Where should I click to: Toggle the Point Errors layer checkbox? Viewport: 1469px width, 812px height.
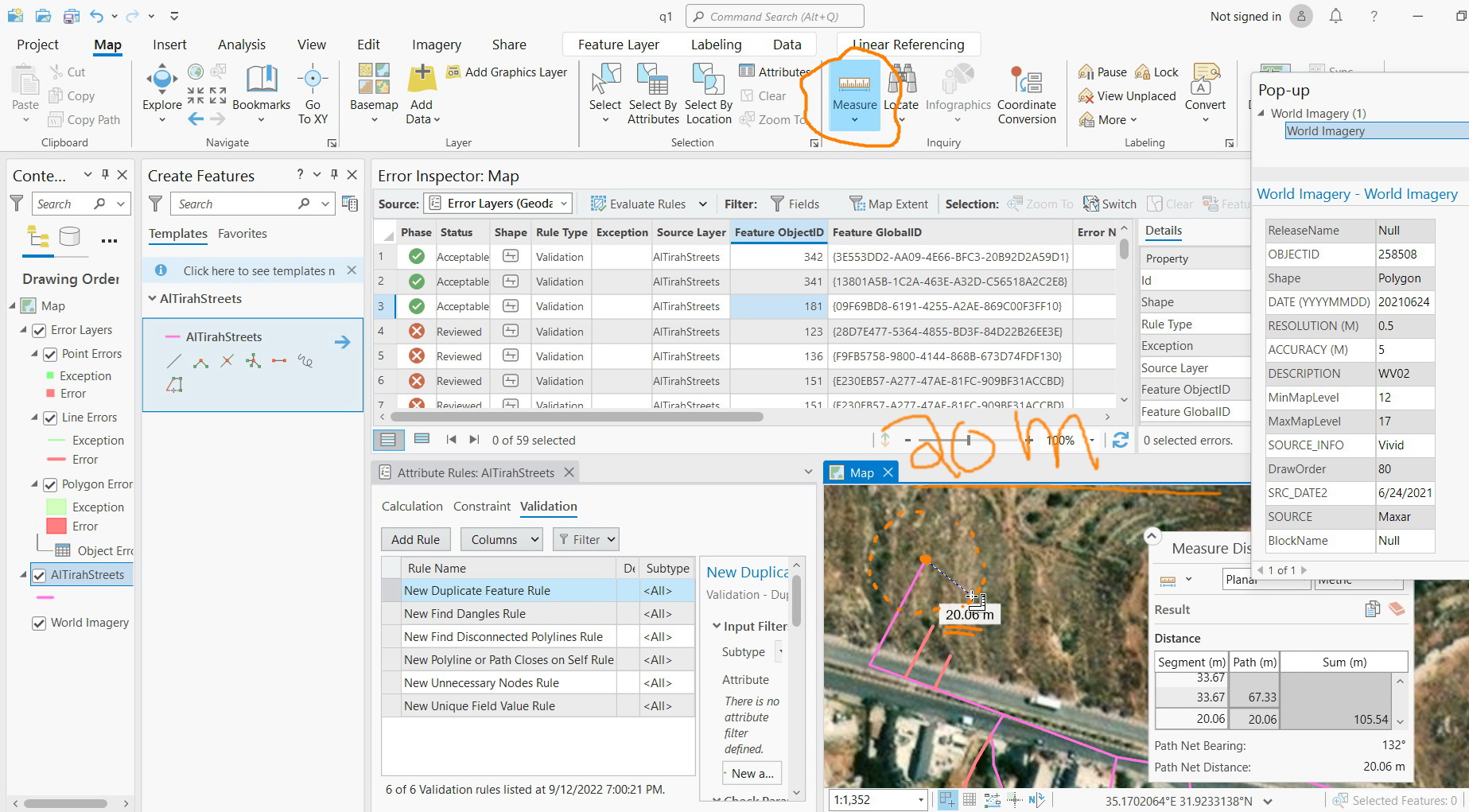[x=50, y=355]
